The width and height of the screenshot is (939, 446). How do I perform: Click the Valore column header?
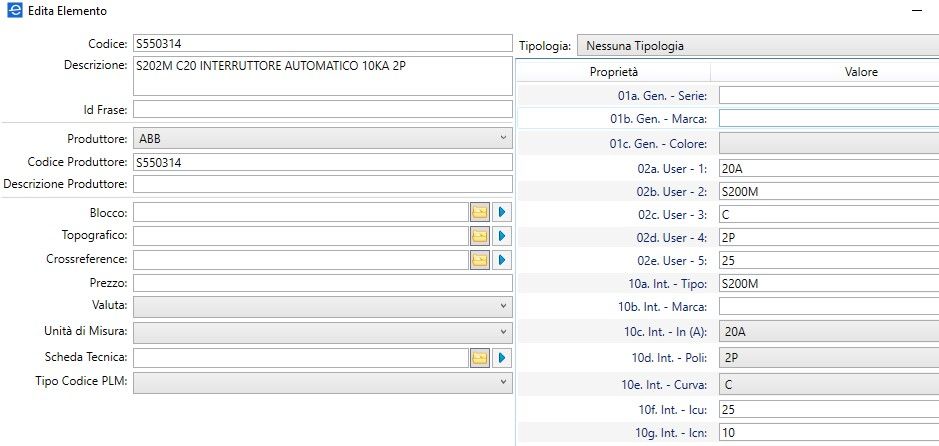(861, 72)
